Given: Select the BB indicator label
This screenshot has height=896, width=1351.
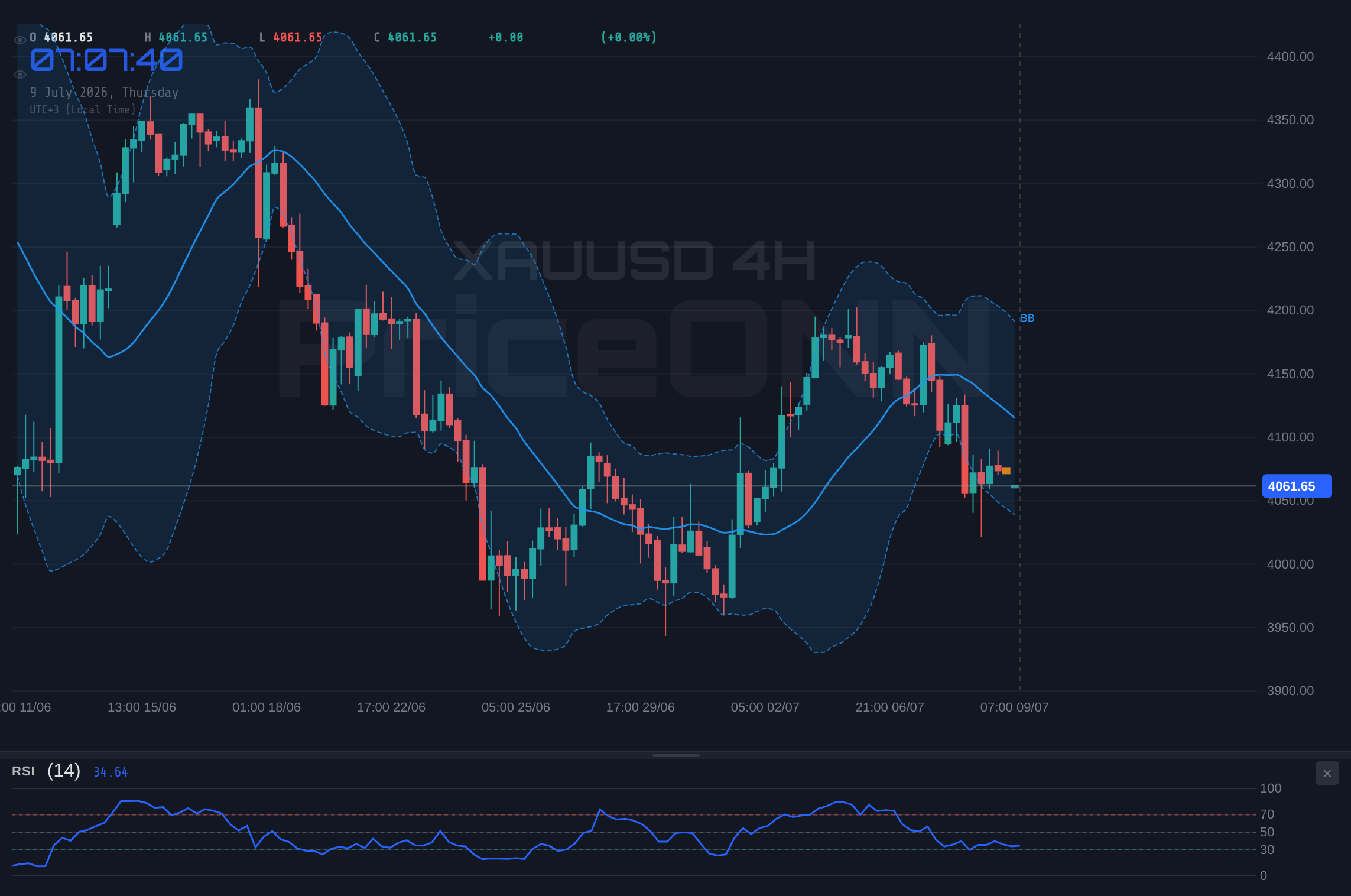Looking at the screenshot, I should pos(1027,318).
